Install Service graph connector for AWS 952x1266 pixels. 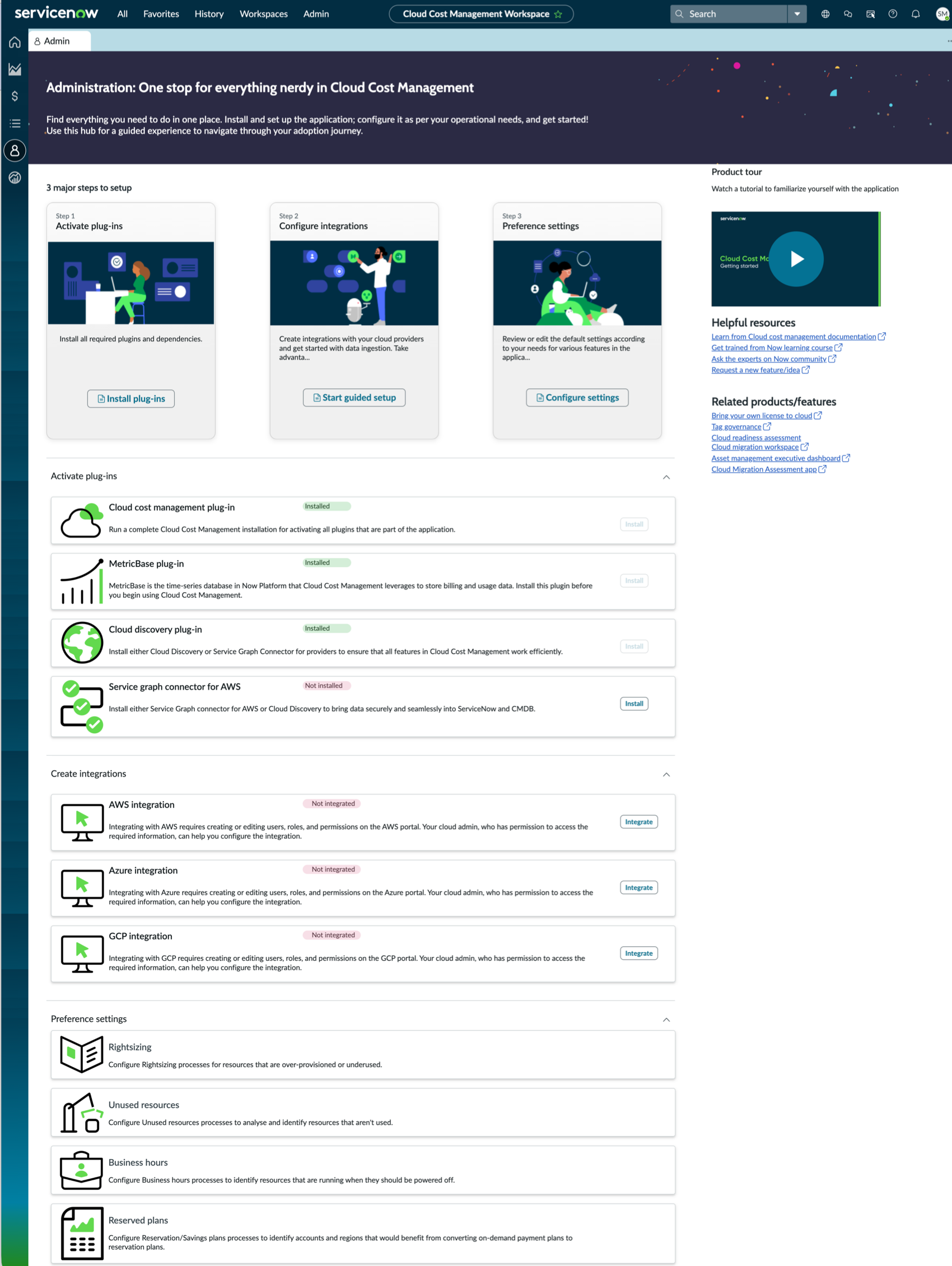634,704
